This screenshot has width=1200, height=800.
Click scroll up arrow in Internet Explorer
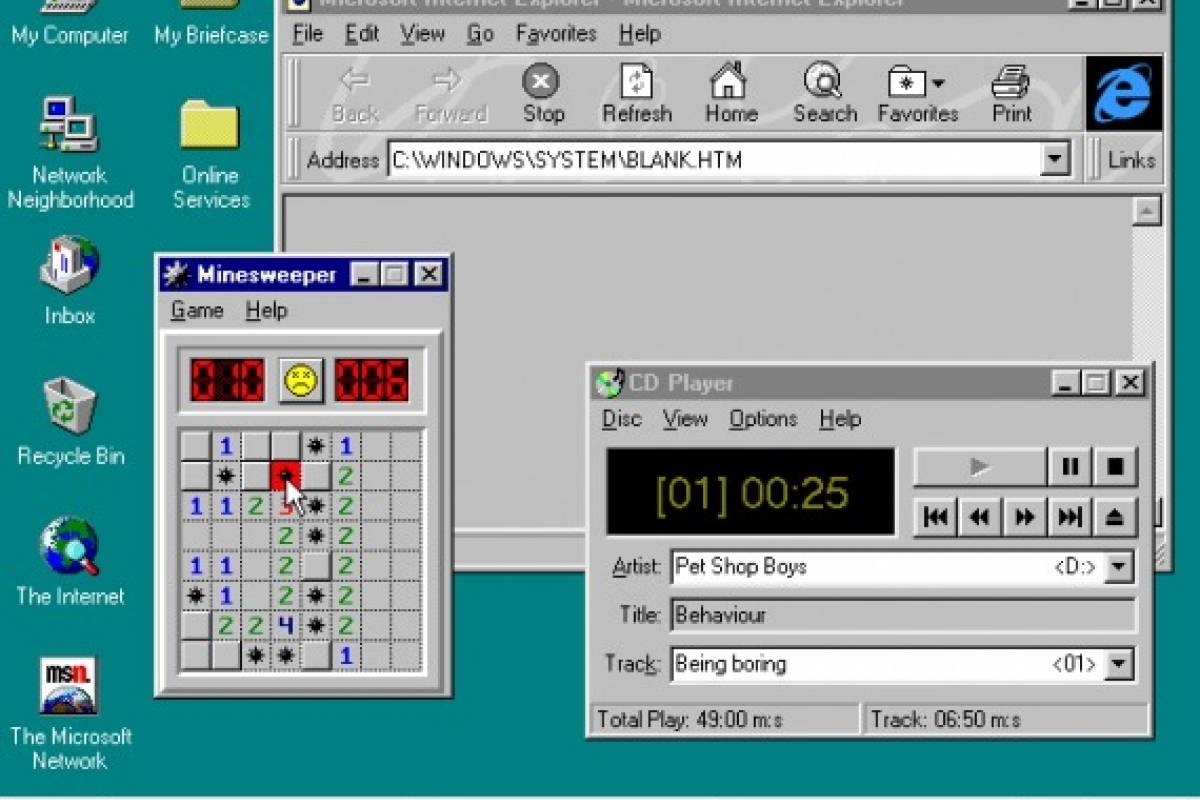(x=1146, y=210)
